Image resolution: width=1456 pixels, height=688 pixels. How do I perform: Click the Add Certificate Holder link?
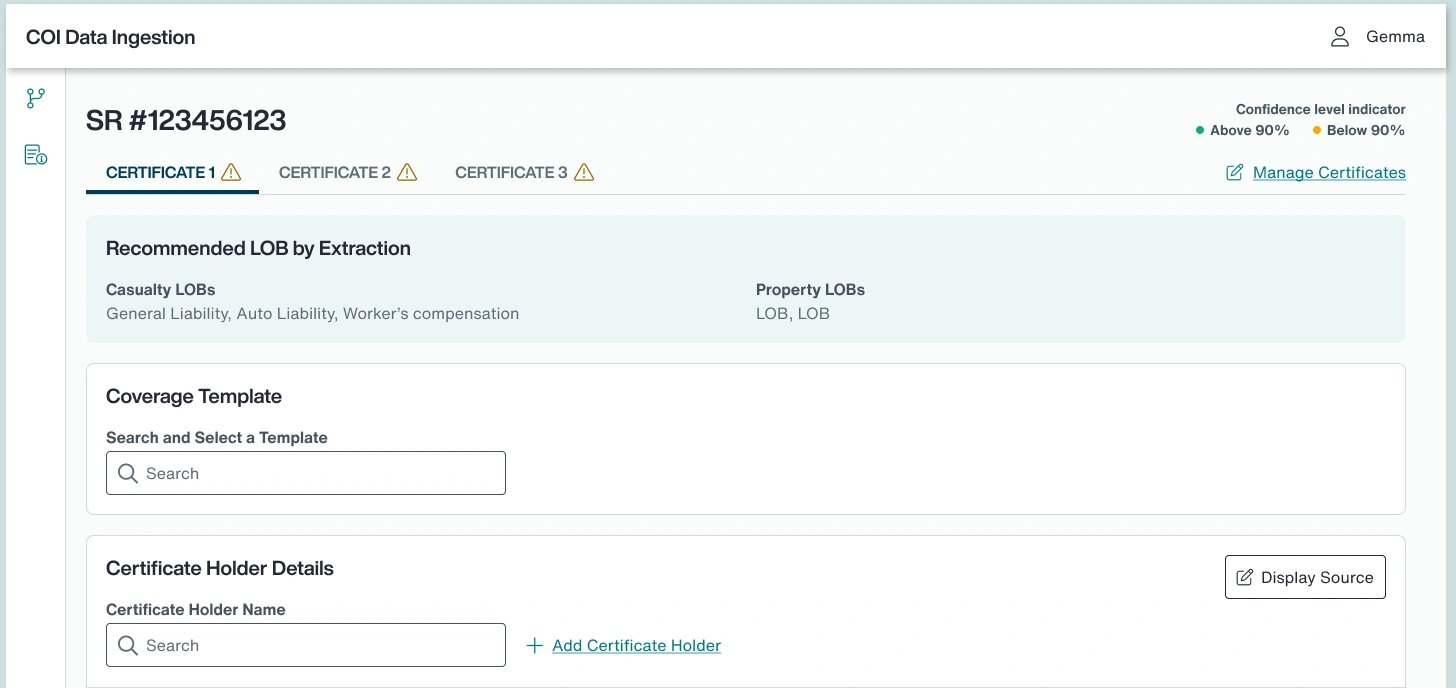pyautogui.click(x=636, y=646)
